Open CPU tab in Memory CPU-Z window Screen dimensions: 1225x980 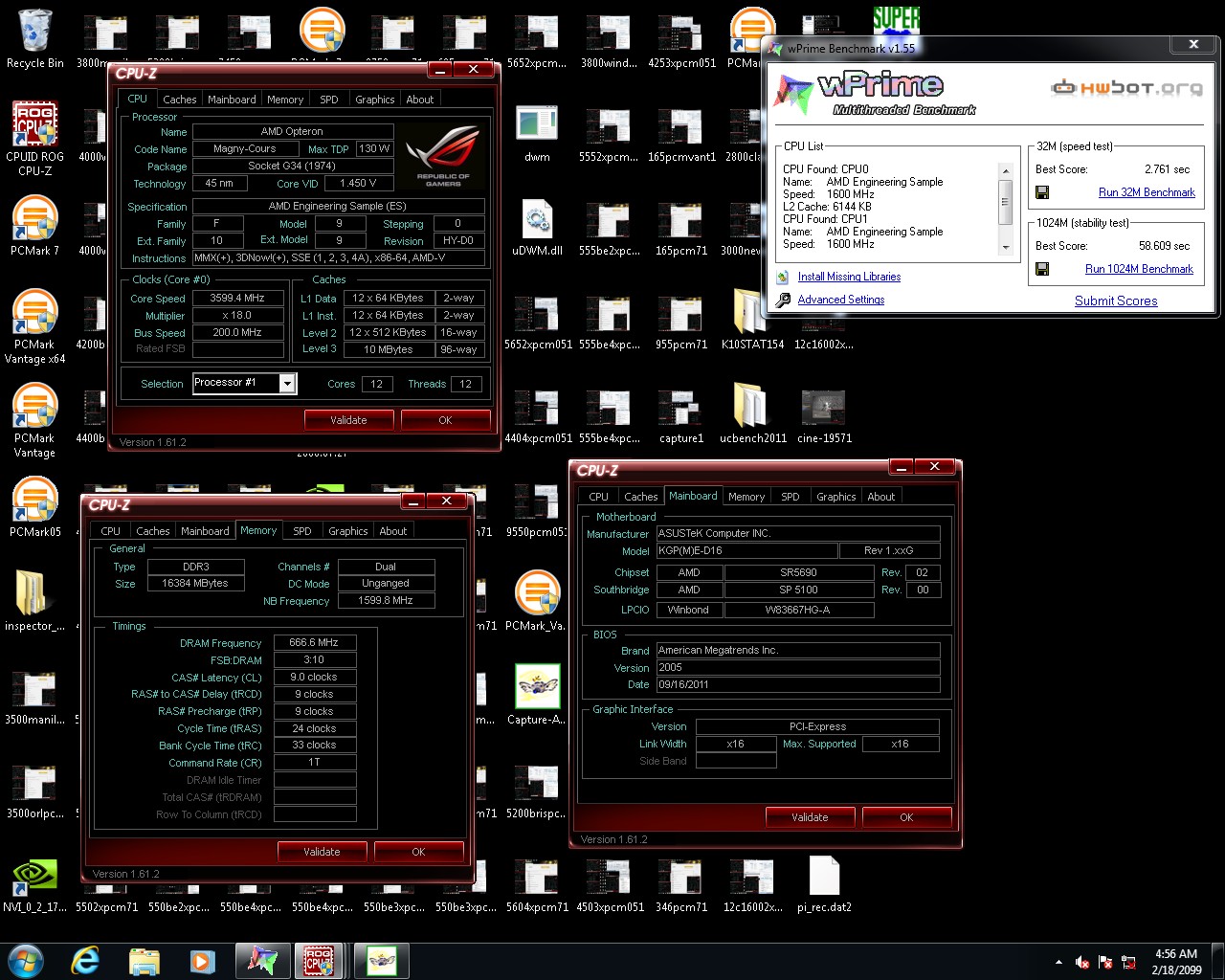click(111, 531)
